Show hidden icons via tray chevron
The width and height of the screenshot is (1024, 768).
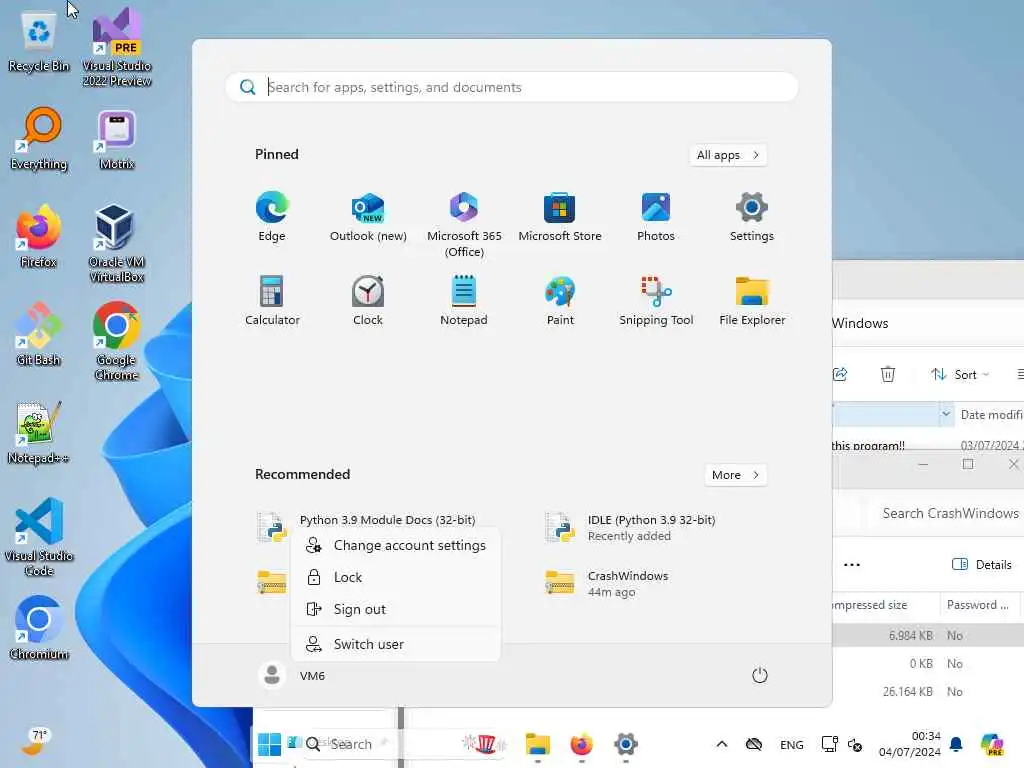722,744
